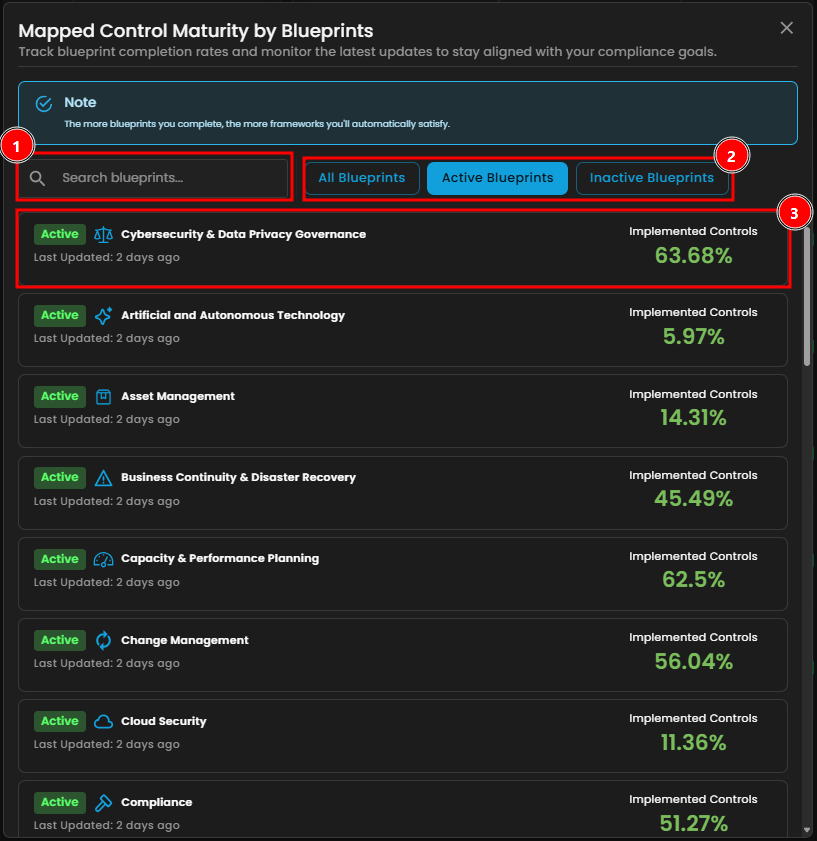
Task: Open the Cloud Security blueprint title
Action: tap(163, 721)
